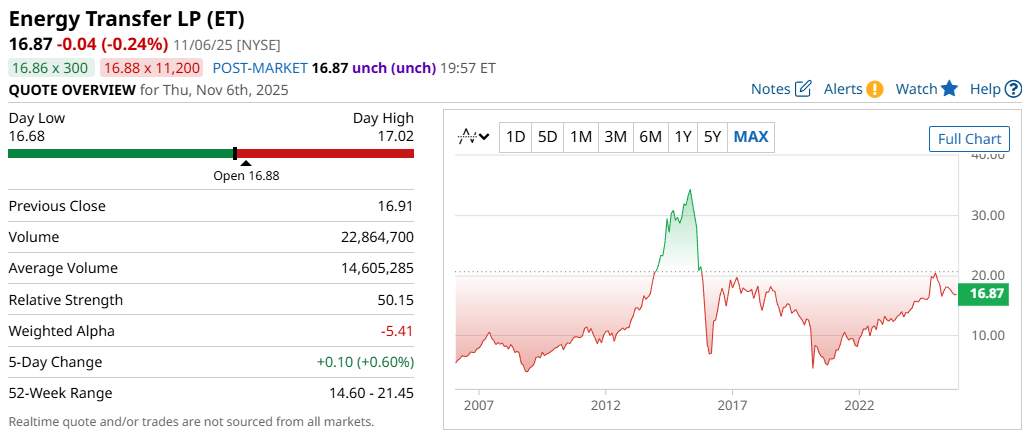
Task: Show the 1Y chart range
Action: (x=682, y=137)
